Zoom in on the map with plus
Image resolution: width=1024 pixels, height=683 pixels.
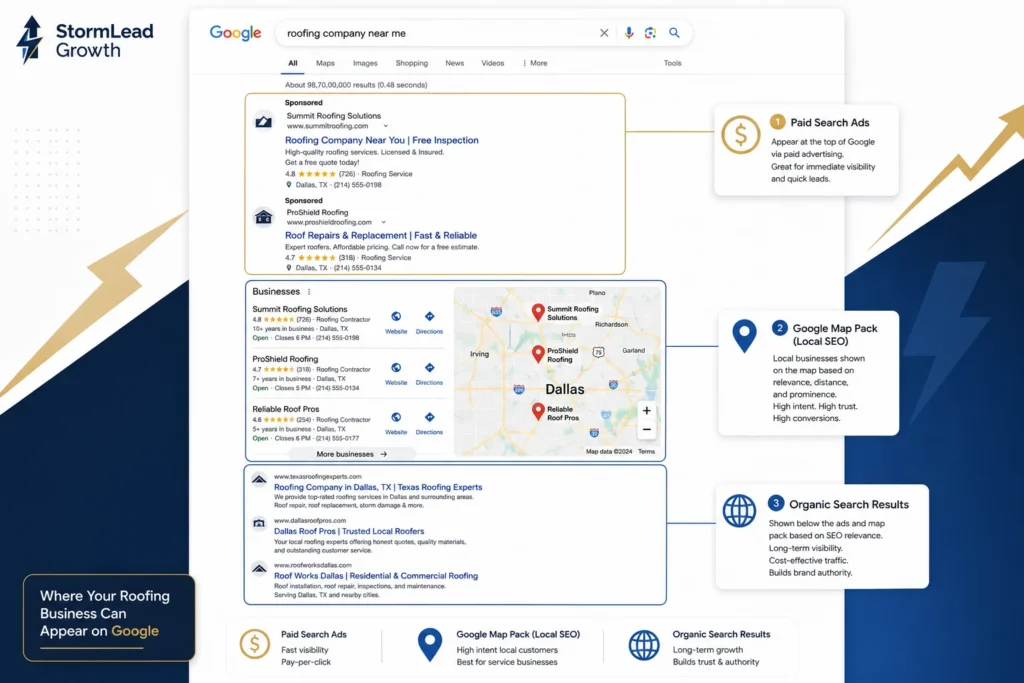pos(647,411)
